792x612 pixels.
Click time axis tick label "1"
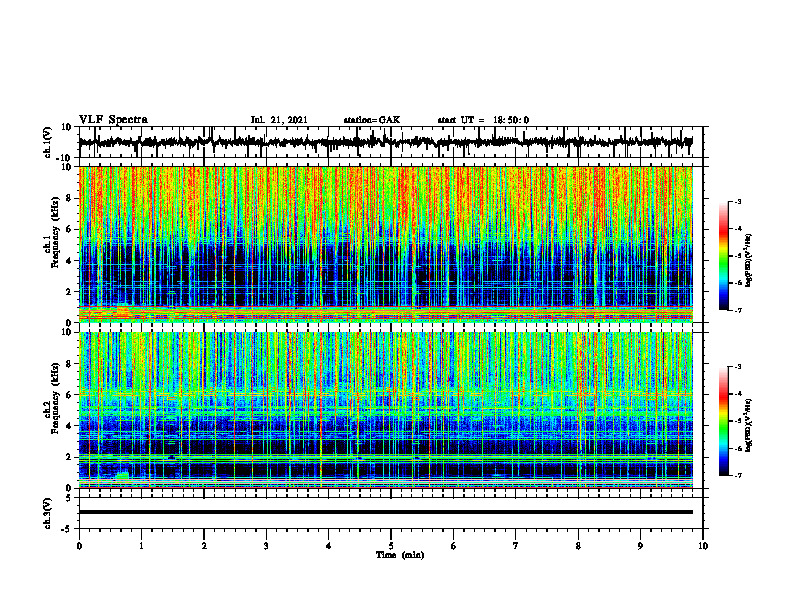tap(141, 546)
